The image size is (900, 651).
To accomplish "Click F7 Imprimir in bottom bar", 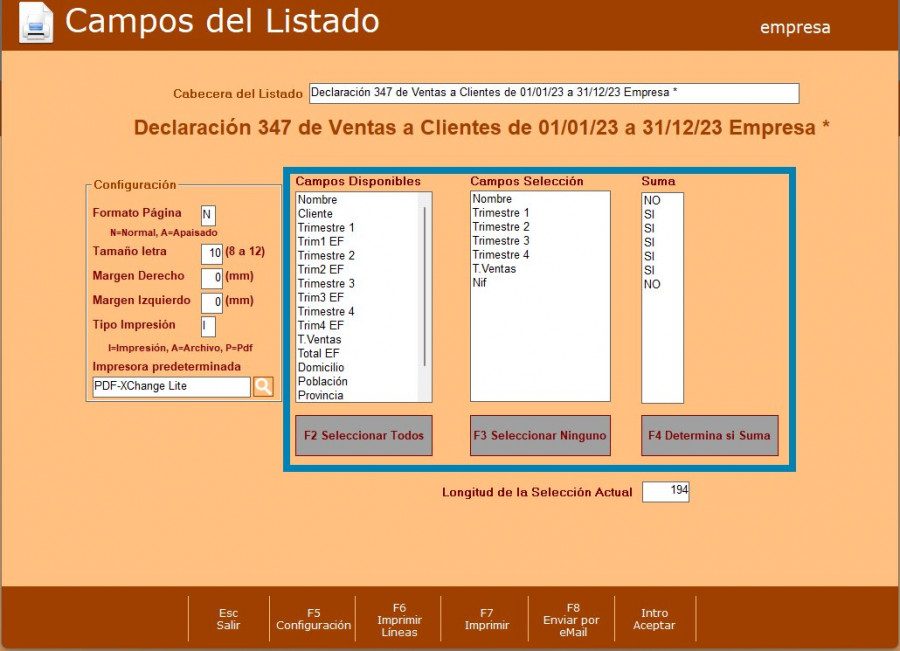I will click(x=487, y=619).
